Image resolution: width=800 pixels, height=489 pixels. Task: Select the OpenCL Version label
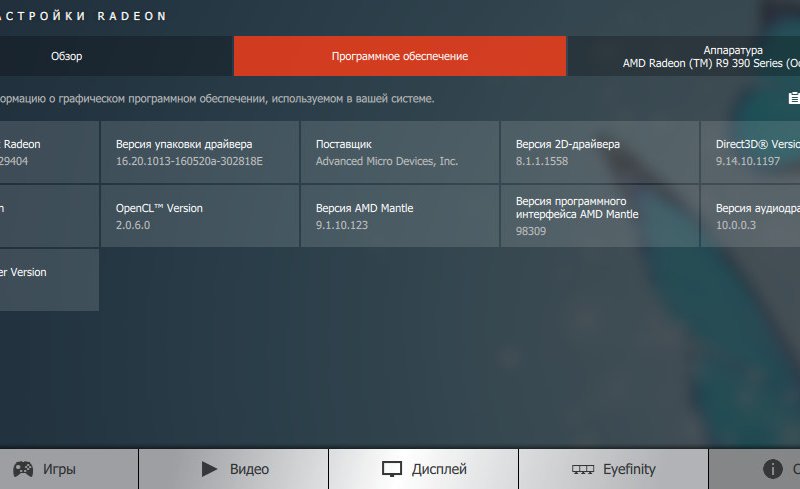coord(159,208)
